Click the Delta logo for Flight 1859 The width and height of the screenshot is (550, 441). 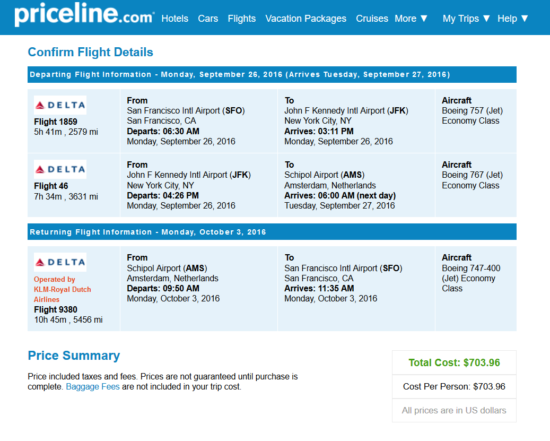coord(60,105)
